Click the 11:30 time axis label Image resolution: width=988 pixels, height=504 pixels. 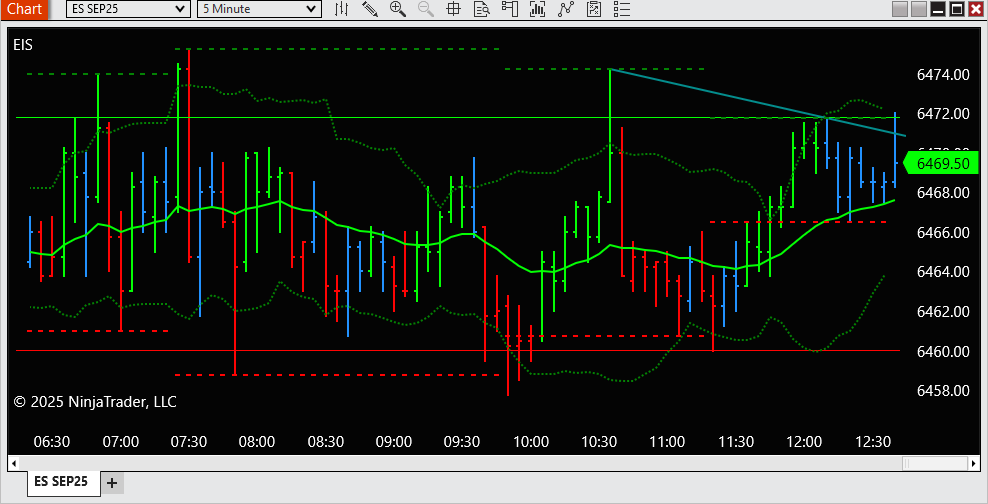tap(735, 442)
